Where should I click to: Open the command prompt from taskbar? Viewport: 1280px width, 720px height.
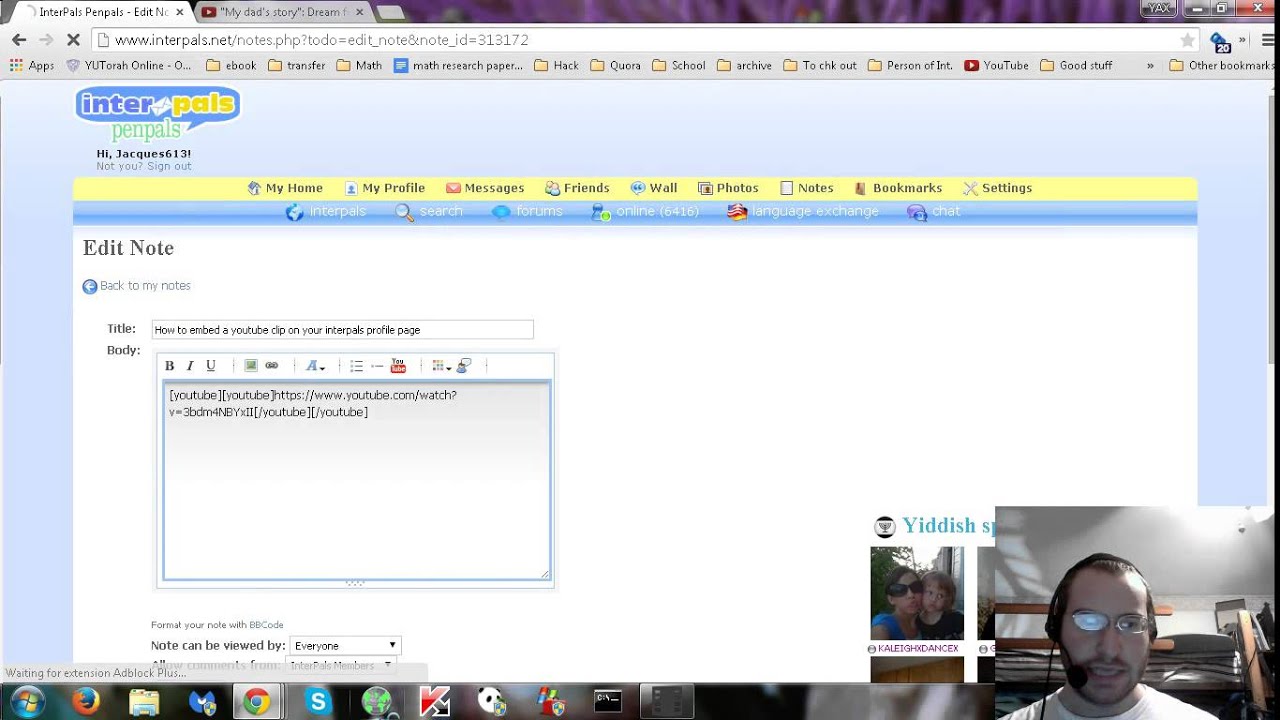click(608, 702)
